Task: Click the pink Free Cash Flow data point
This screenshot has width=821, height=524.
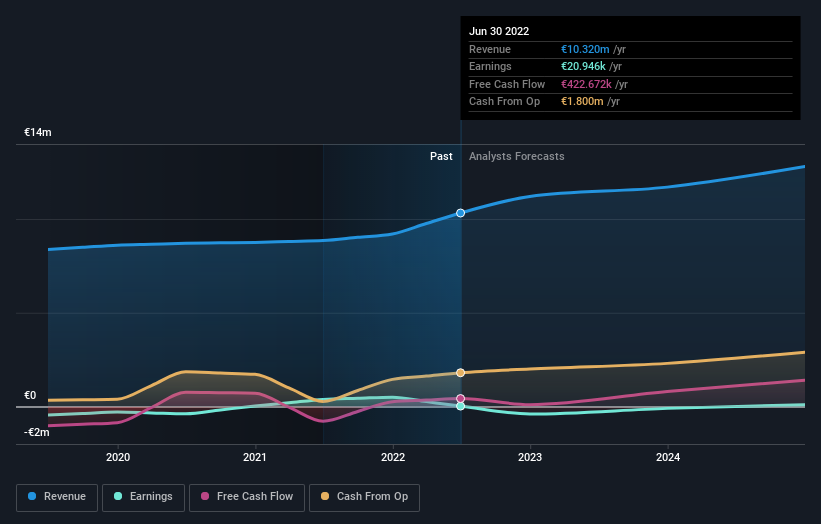Action: tap(460, 399)
